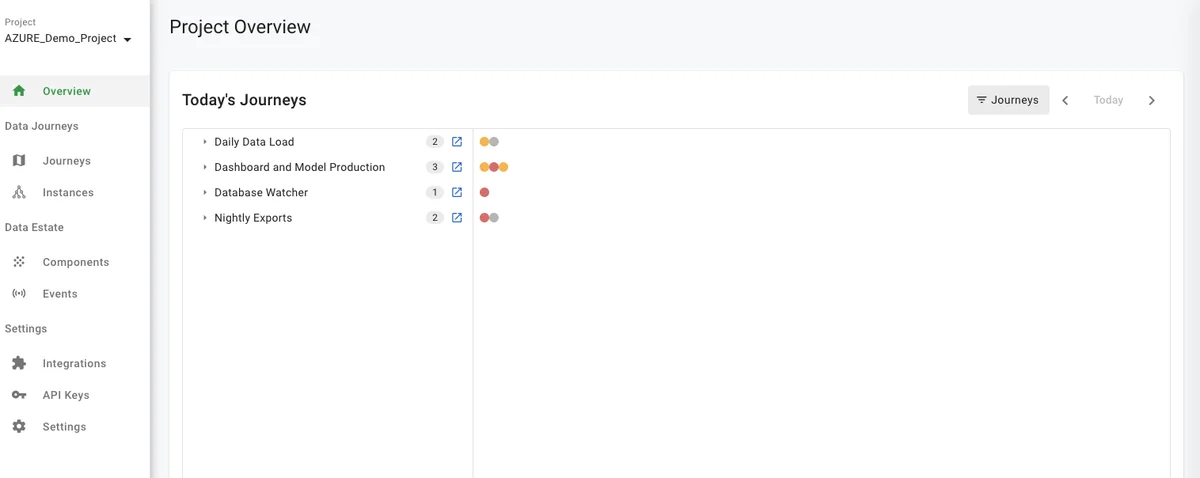Go to previous day with left chevron

(x=1065, y=100)
